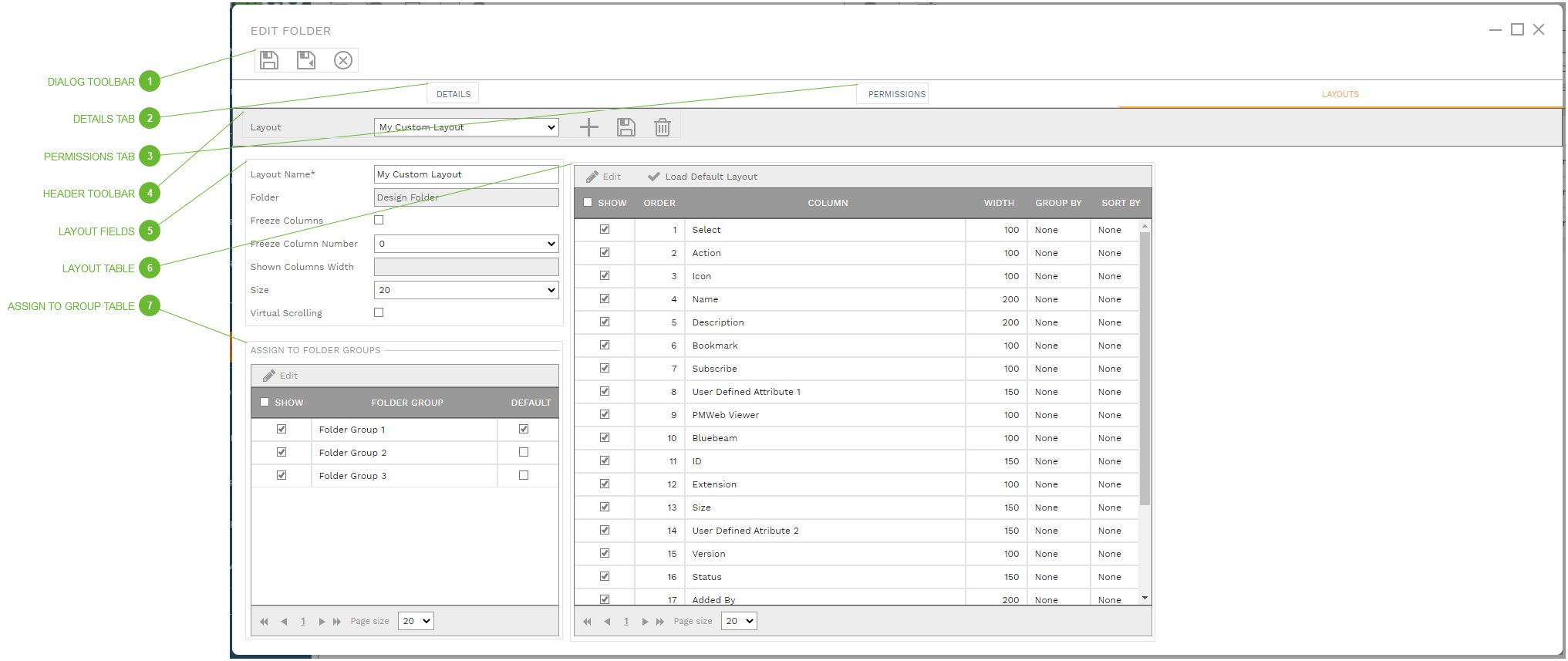Viewport: 1568px width, 661px height.
Task: Save the layout using header toolbar disk icon
Action: [x=626, y=127]
